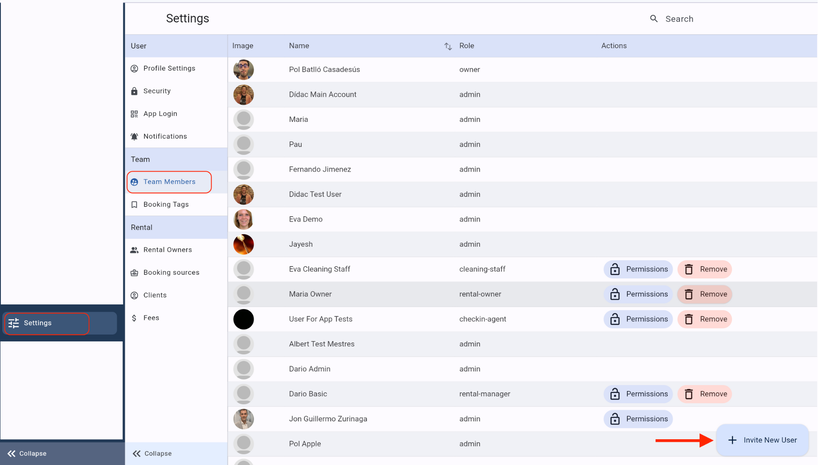Screen dimensions: 828x465
Task: Open the Booking sources settings
Action: pos(171,273)
